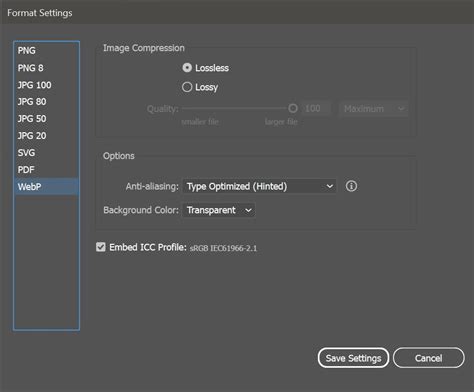Open the Maximum quality preset dropdown

tap(374, 109)
